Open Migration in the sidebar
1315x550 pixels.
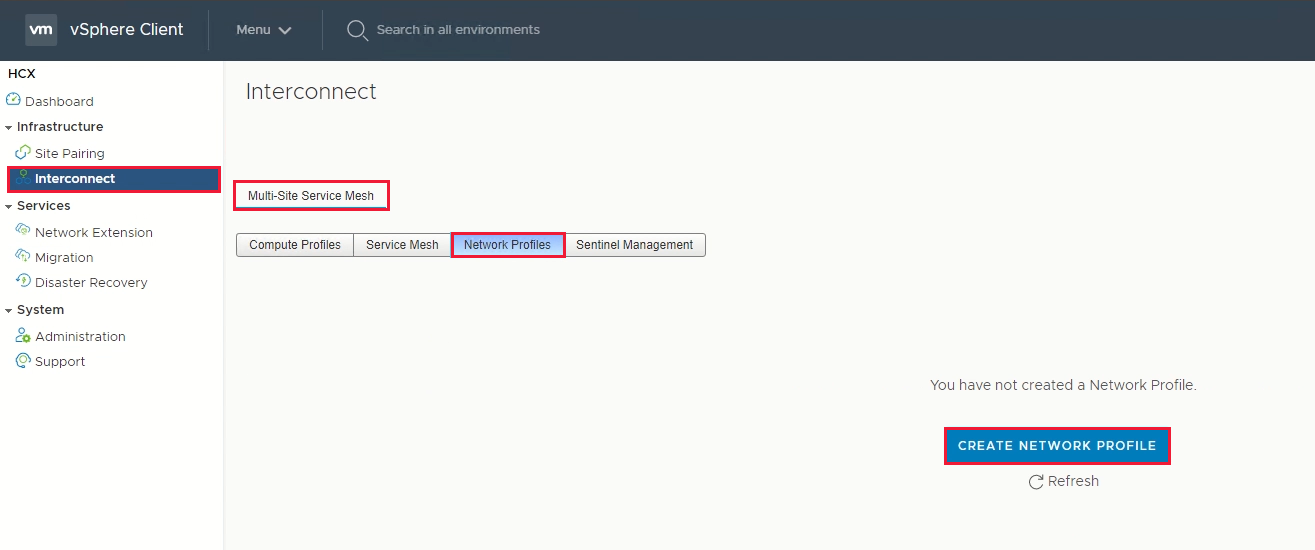point(64,257)
